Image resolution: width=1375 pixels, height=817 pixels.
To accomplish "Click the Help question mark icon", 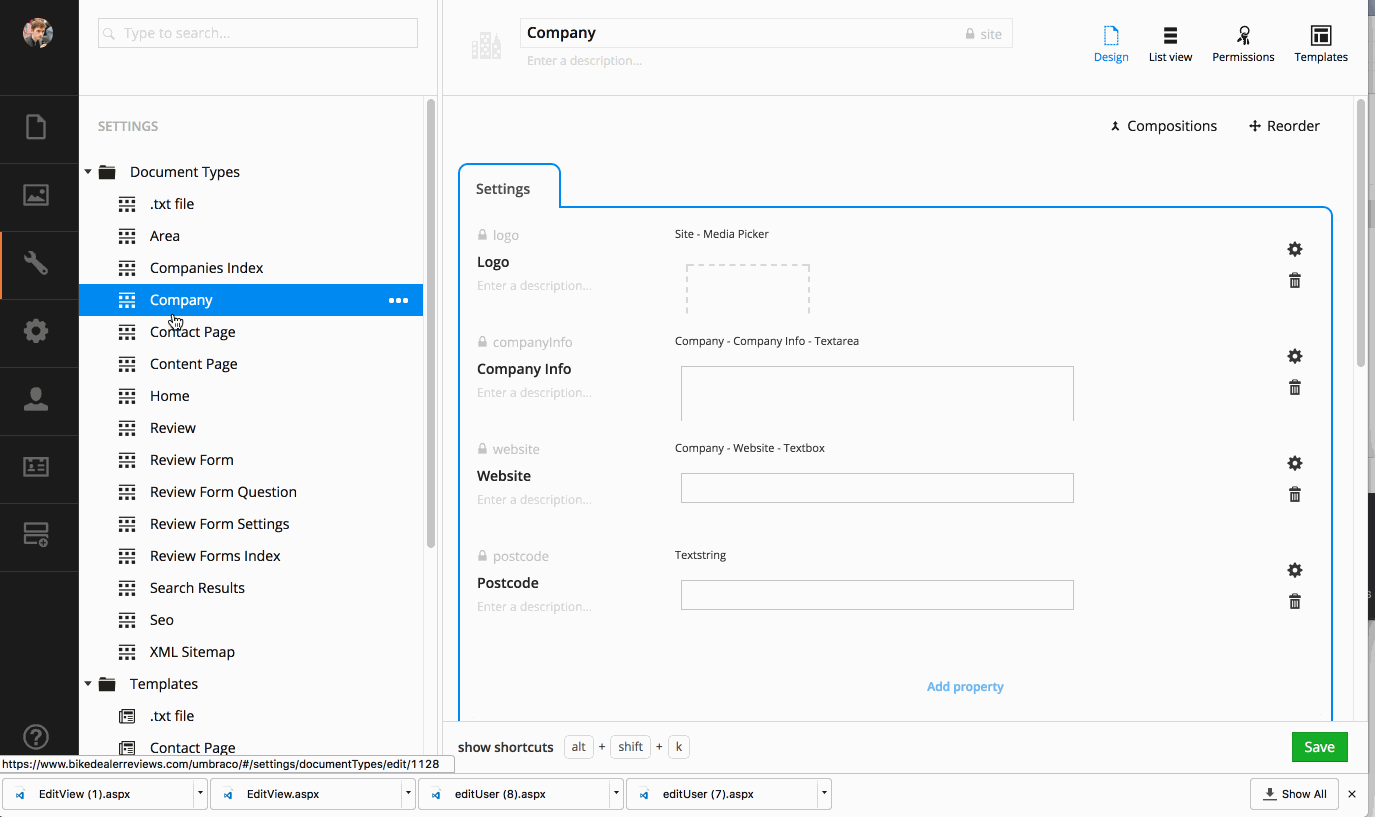I will (36, 738).
